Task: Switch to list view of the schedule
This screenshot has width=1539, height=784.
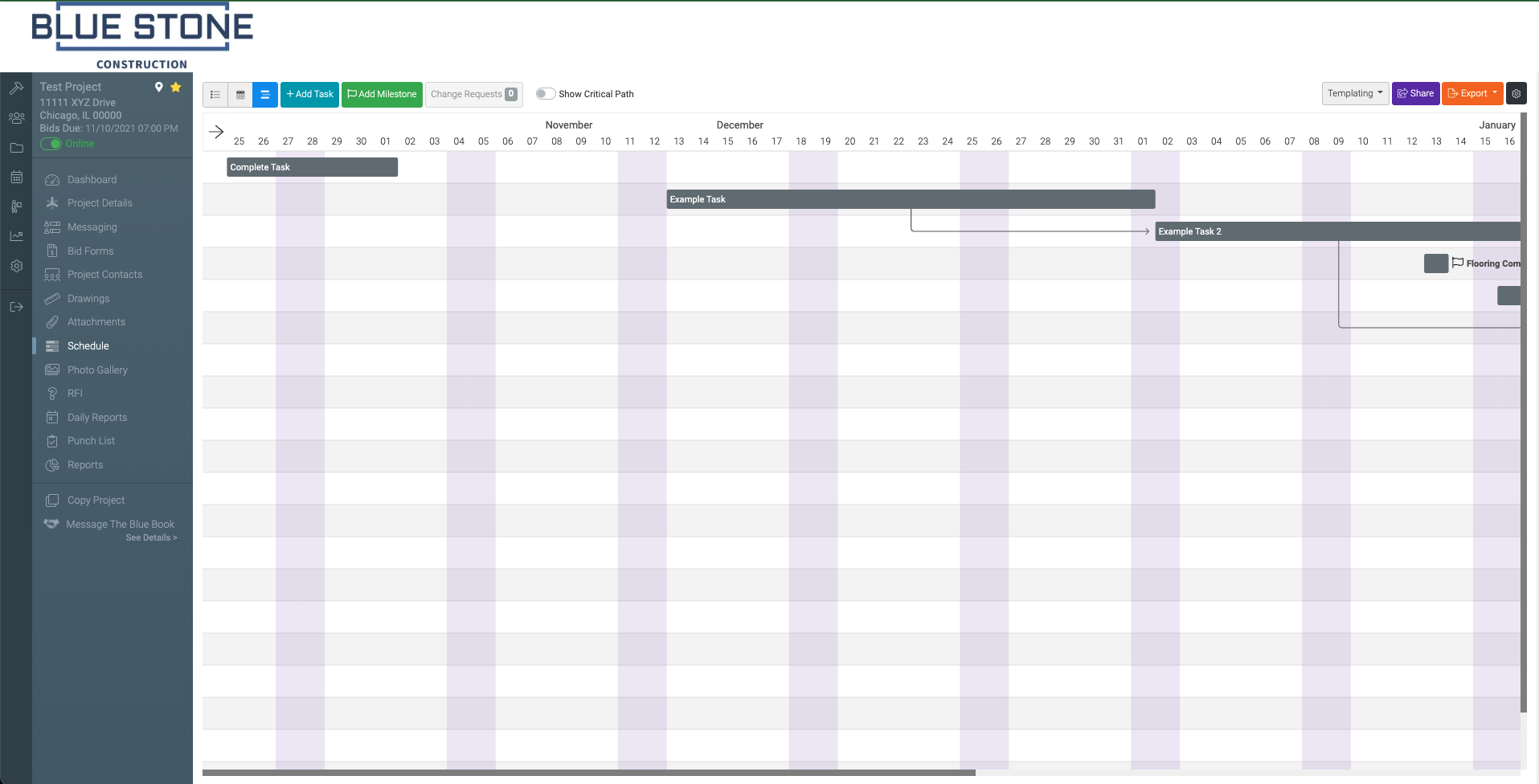Action: (x=215, y=94)
